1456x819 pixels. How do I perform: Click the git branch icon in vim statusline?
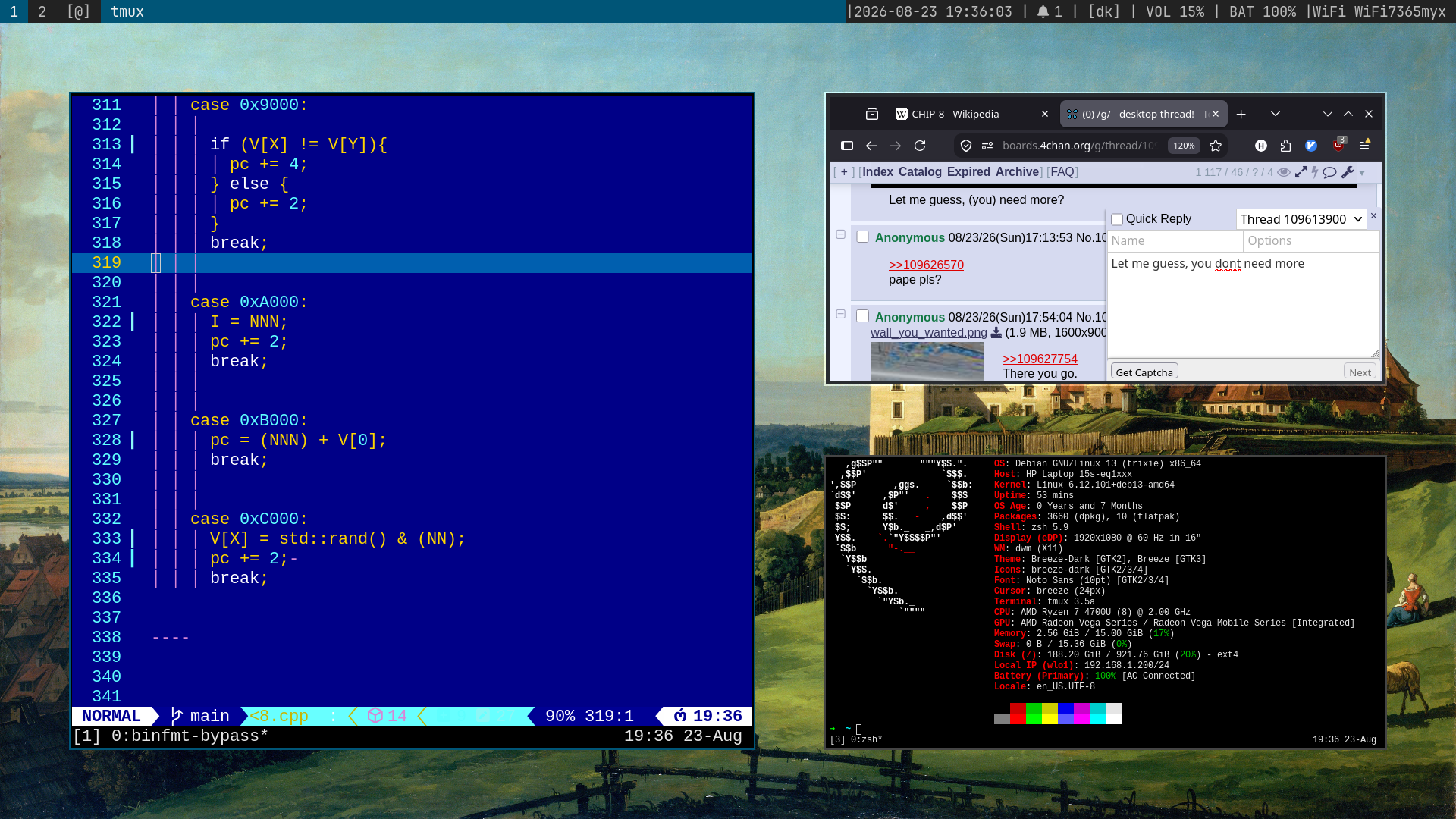click(177, 717)
